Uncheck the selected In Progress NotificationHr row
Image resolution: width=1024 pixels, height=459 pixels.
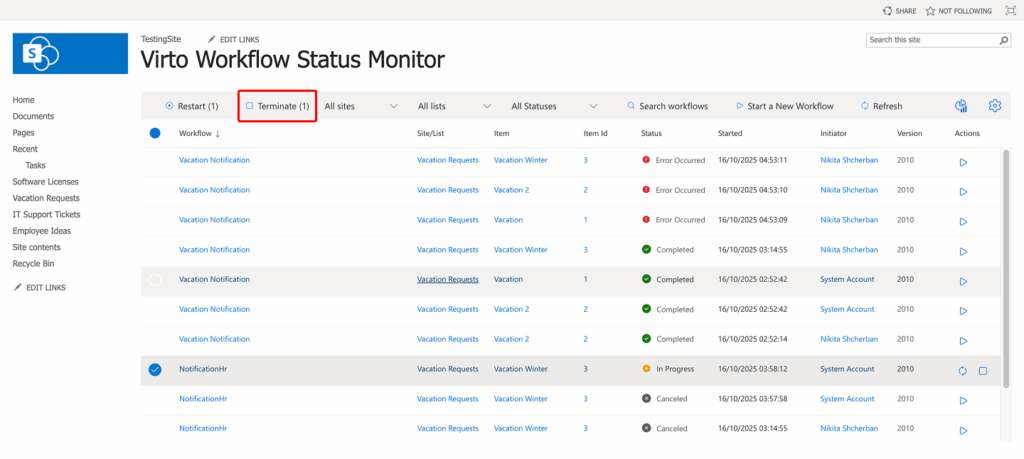click(x=155, y=370)
